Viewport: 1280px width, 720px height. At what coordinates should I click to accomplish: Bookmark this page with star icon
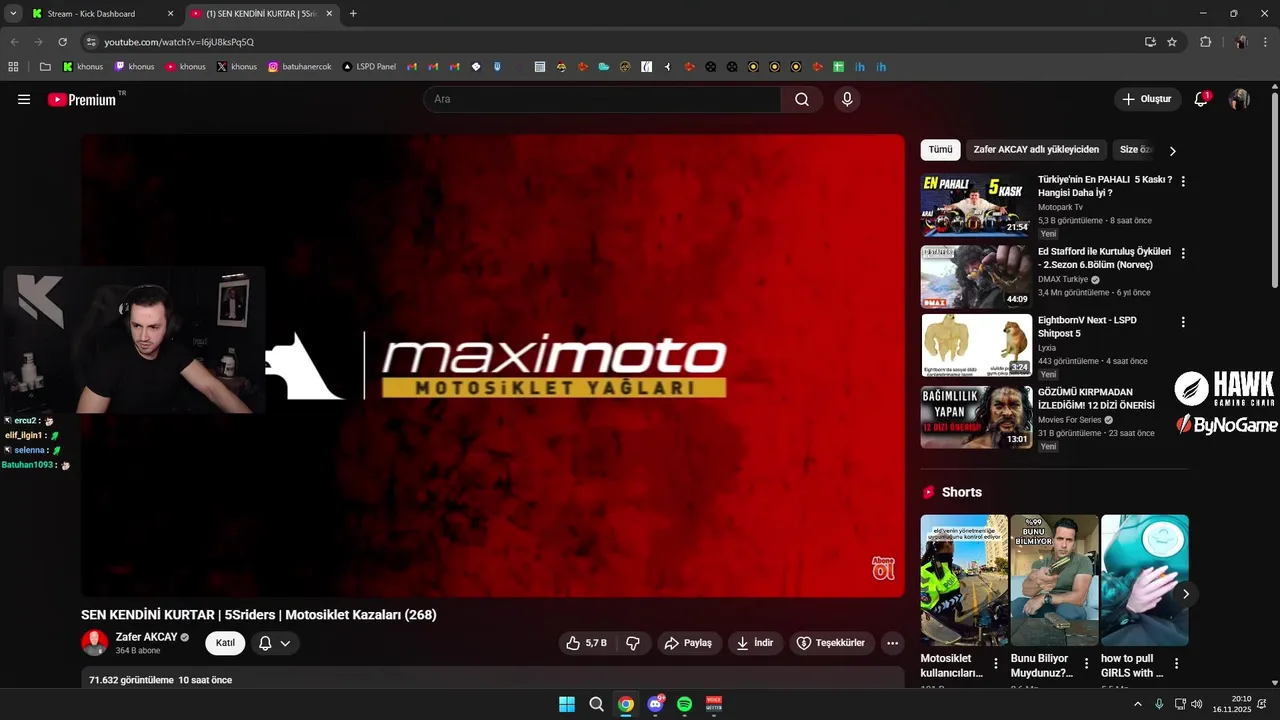point(1172,42)
